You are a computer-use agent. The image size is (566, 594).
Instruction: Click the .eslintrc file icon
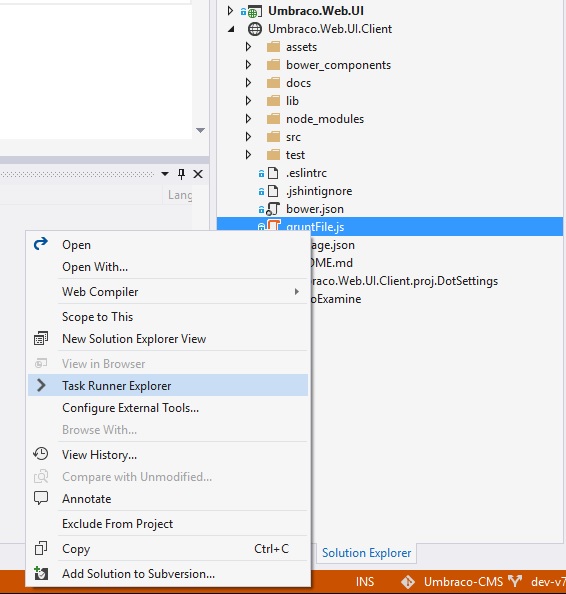(x=273, y=173)
